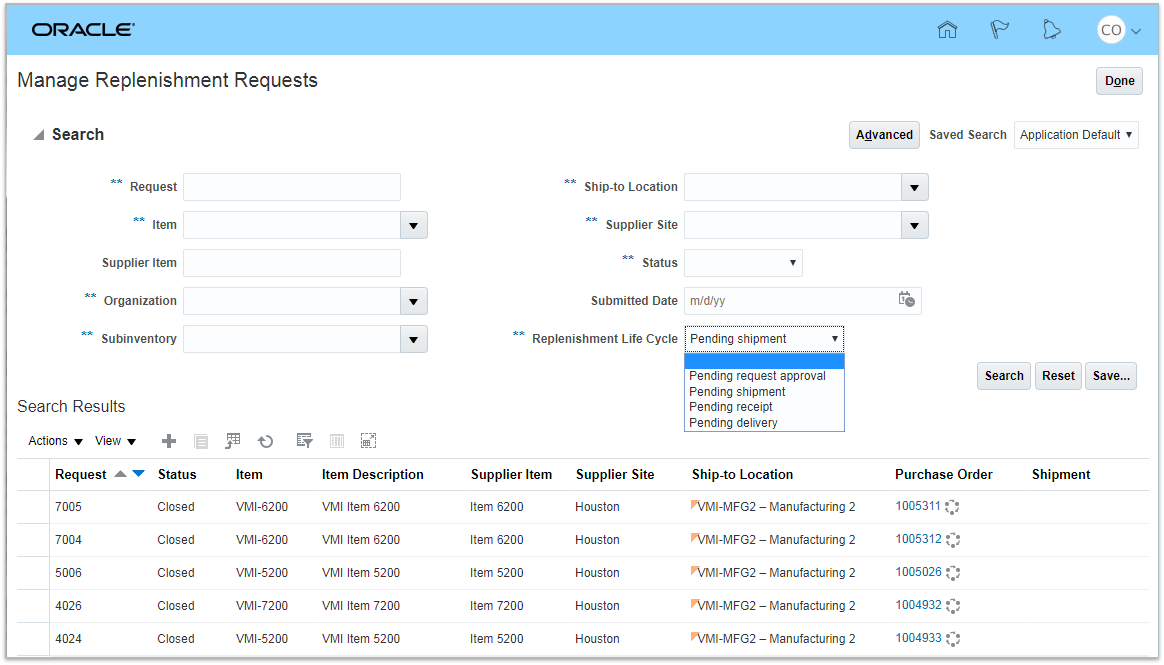Select the blank life cycle option
The width and height of the screenshot is (1164, 665).
[764, 361]
